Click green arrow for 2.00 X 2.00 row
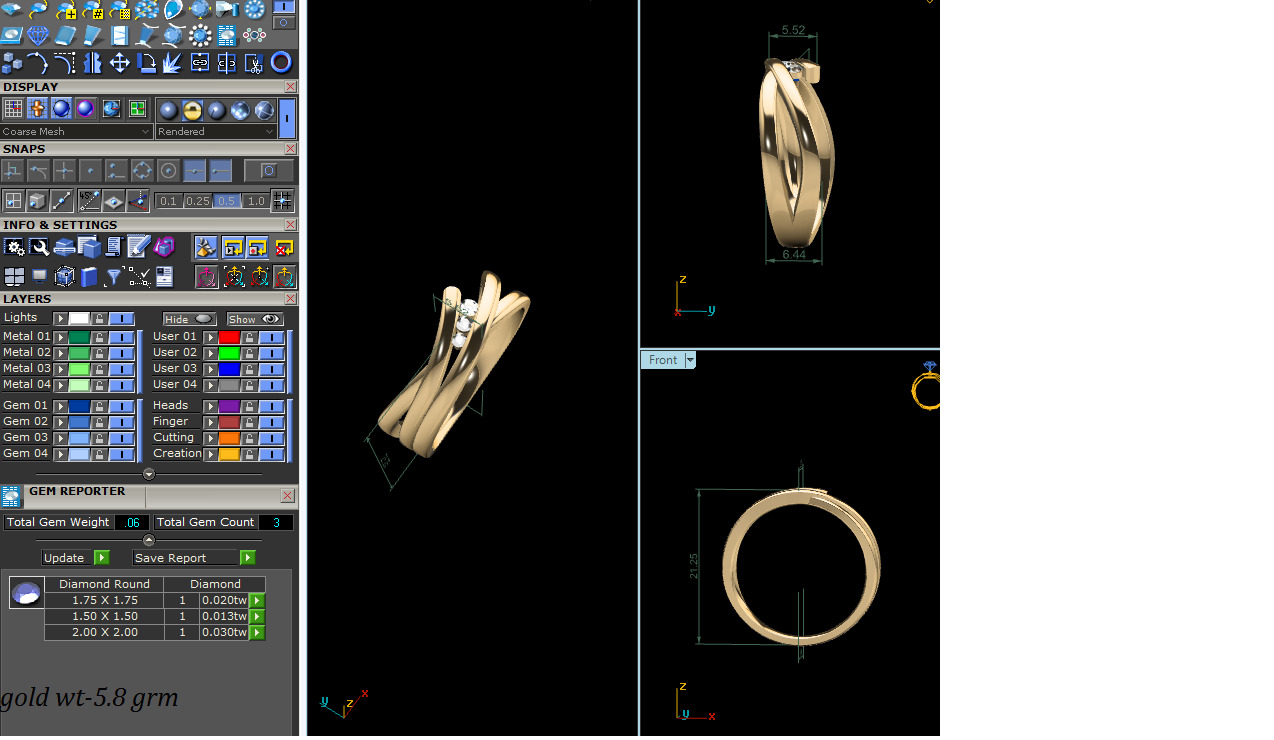This screenshot has height=740, width=1274. coord(257,633)
